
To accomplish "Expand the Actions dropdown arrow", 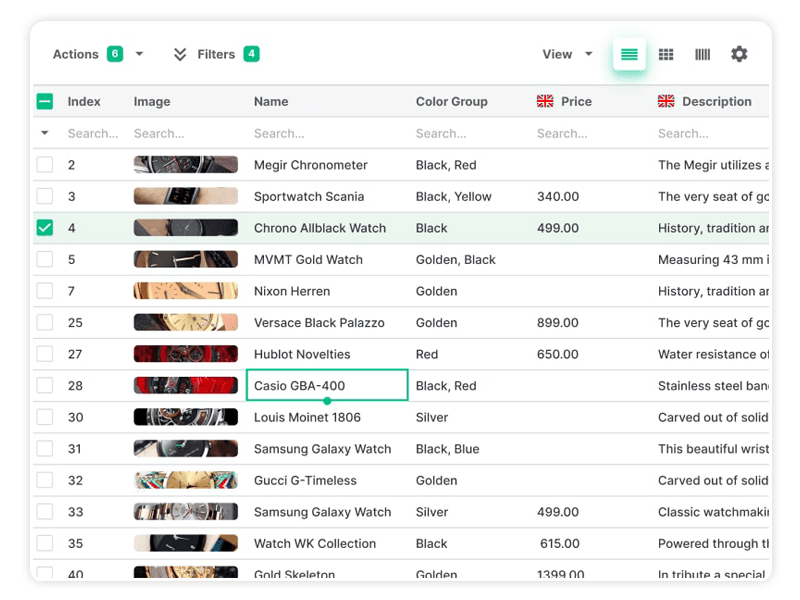I will (x=139, y=54).
